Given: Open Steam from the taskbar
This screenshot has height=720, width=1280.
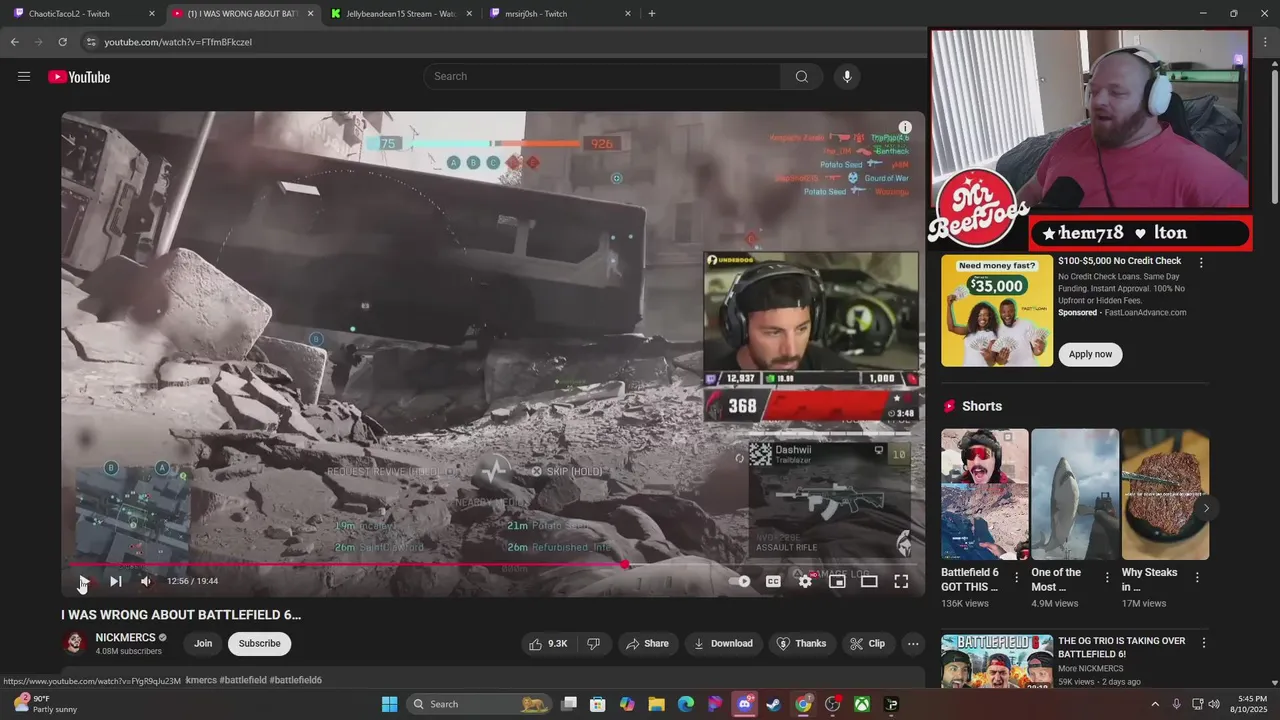Looking at the screenshot, I should 774,704.
